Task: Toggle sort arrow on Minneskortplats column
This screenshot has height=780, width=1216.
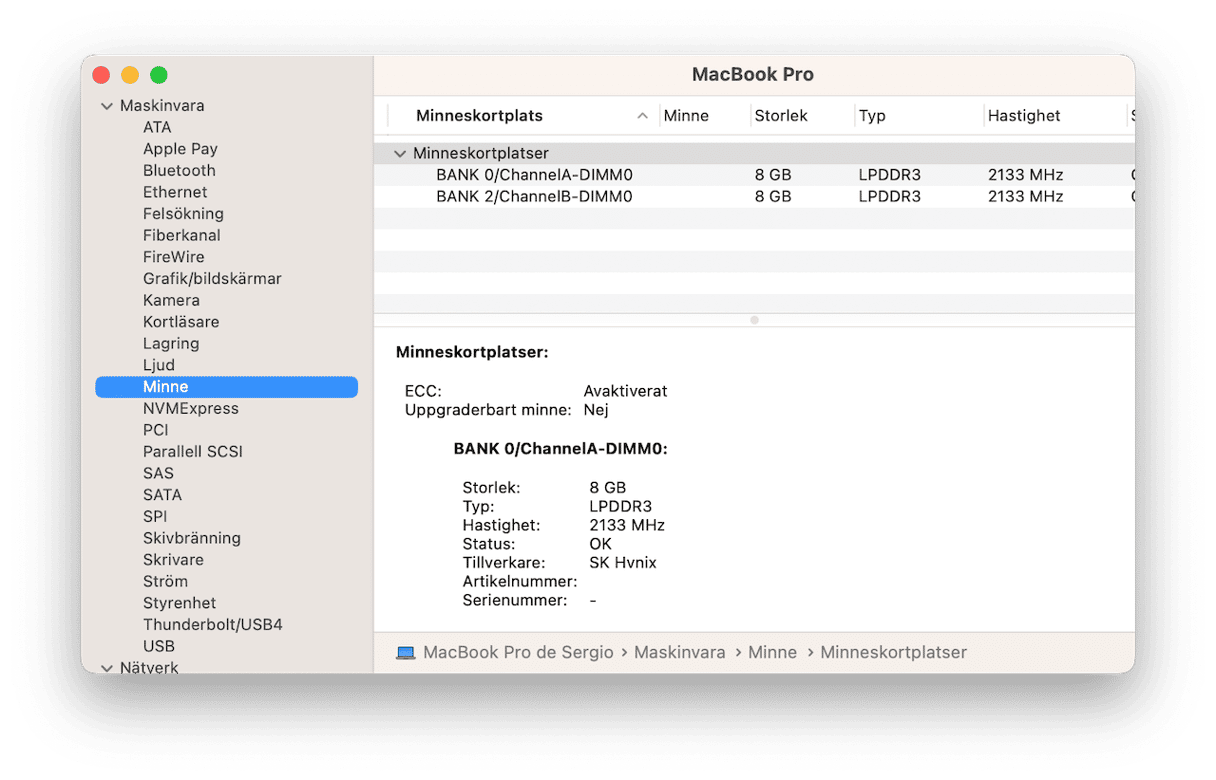Action: pos(642,116)
